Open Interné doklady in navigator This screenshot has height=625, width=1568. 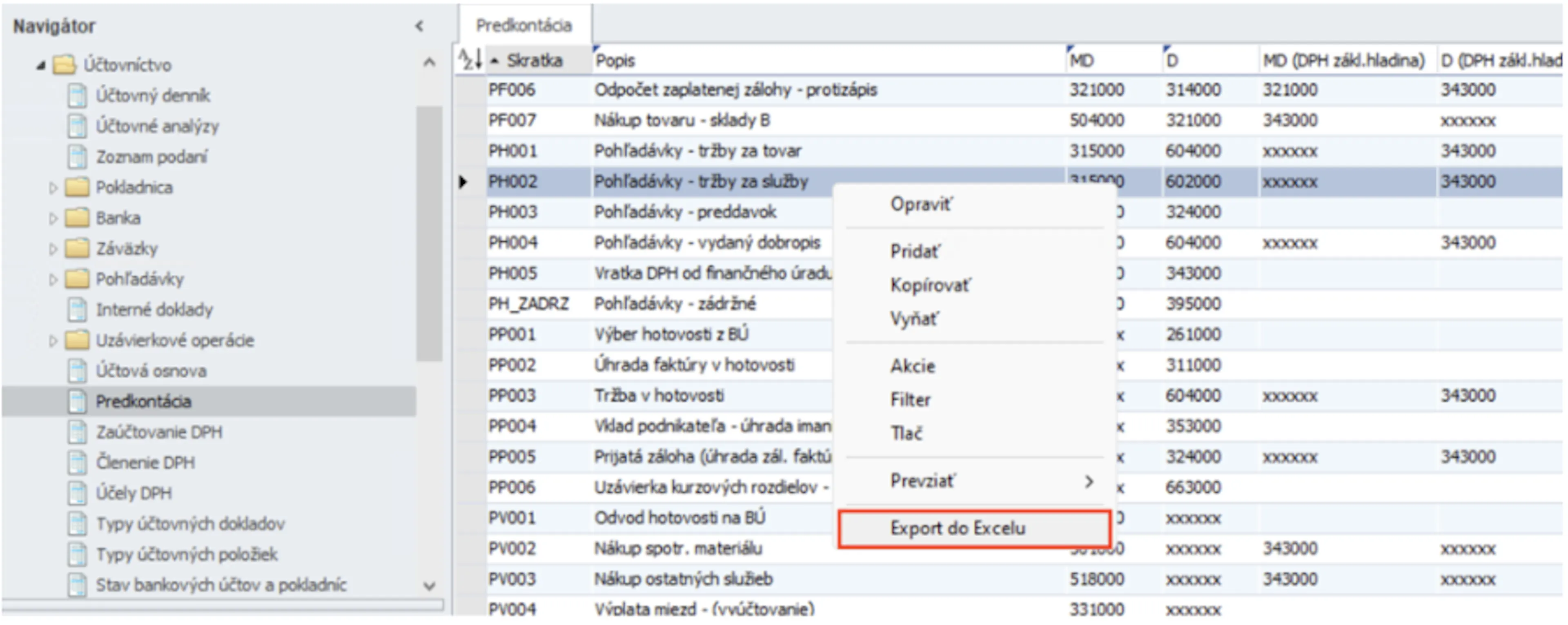tap(155, 310)
